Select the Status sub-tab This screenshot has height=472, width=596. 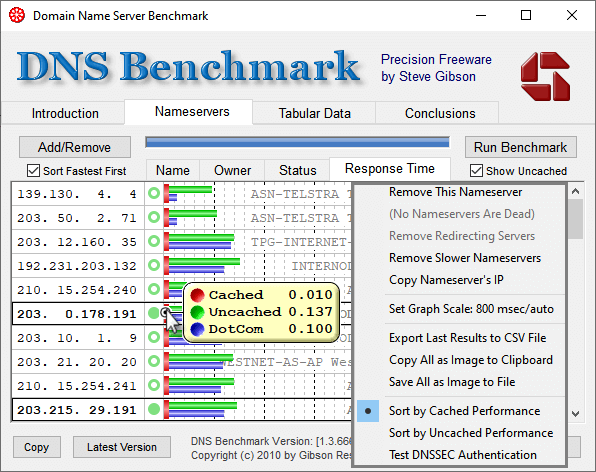coord(297,170)
